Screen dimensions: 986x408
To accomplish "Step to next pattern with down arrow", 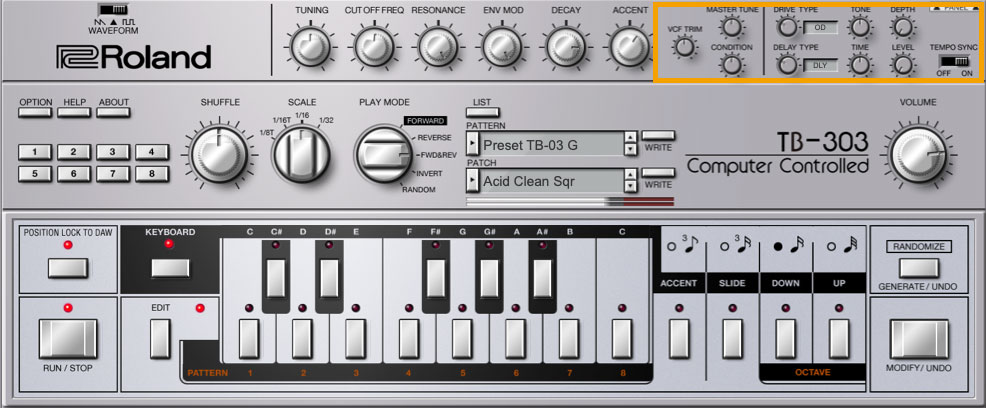I will (630, 150).
